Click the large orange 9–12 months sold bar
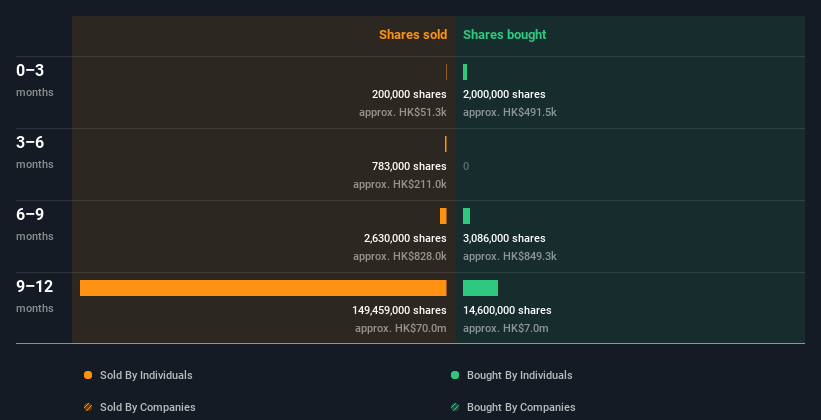The height and width of the screenshot is (420, 821). tap(263, 288)
